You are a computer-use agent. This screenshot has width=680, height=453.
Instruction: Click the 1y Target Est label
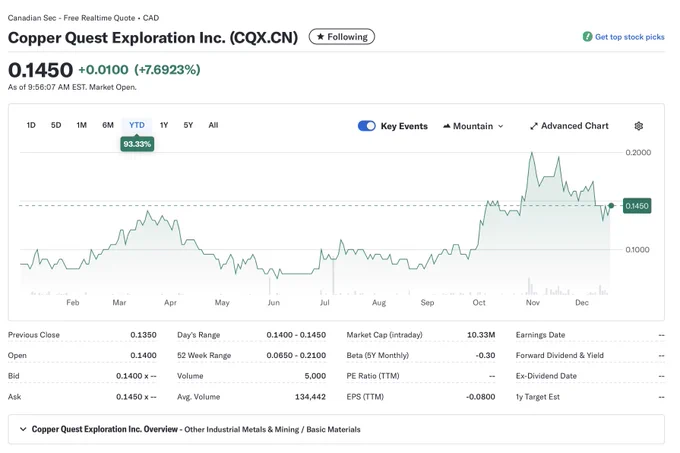pos(538,397)
